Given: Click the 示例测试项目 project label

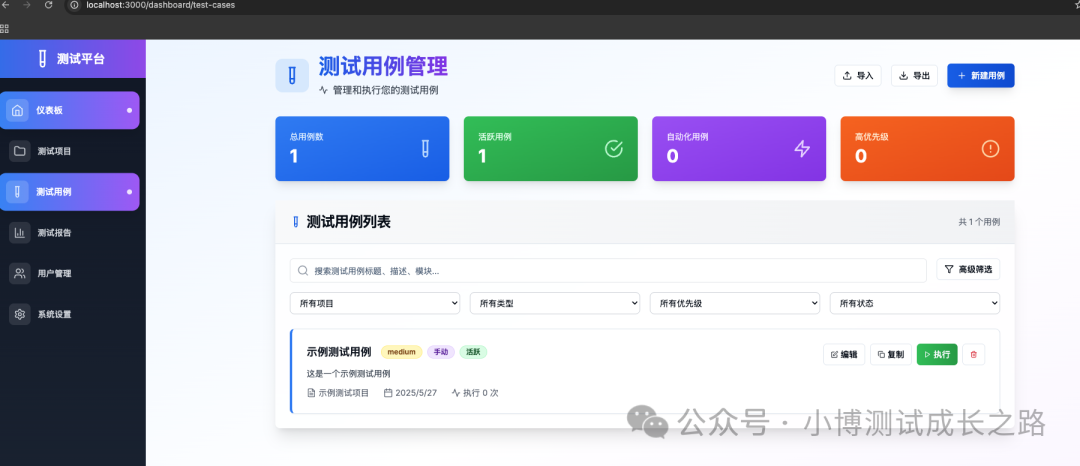Looking at the screenshot, I should pyautogui.click(x=338, y=393).
